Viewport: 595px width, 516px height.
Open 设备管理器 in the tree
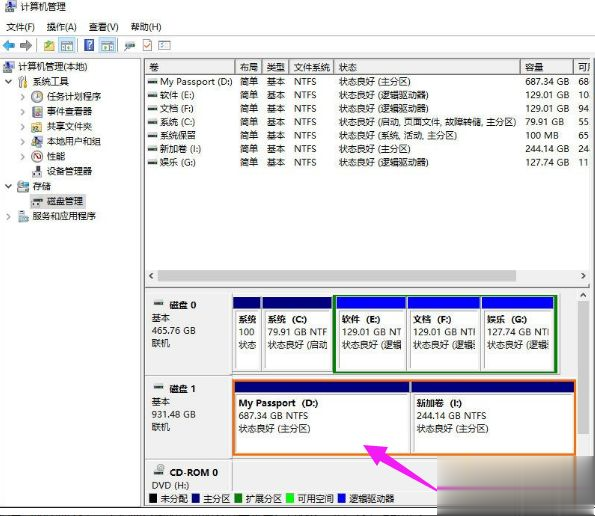point(69,171)
